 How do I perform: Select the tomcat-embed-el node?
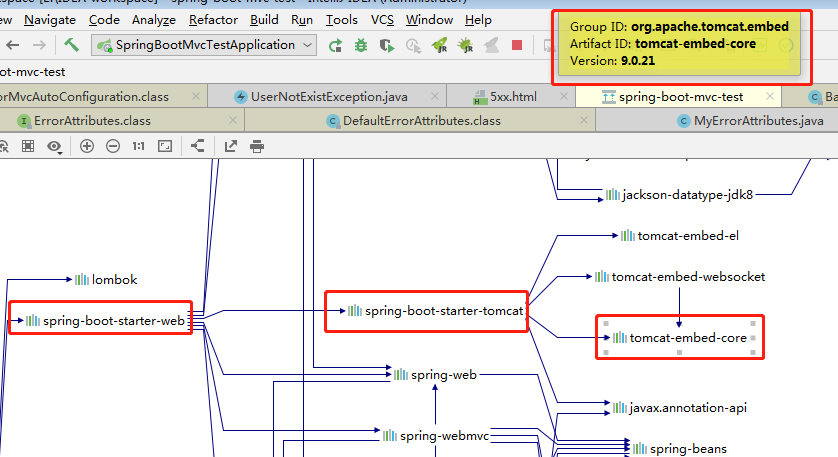tap(680, 236)
